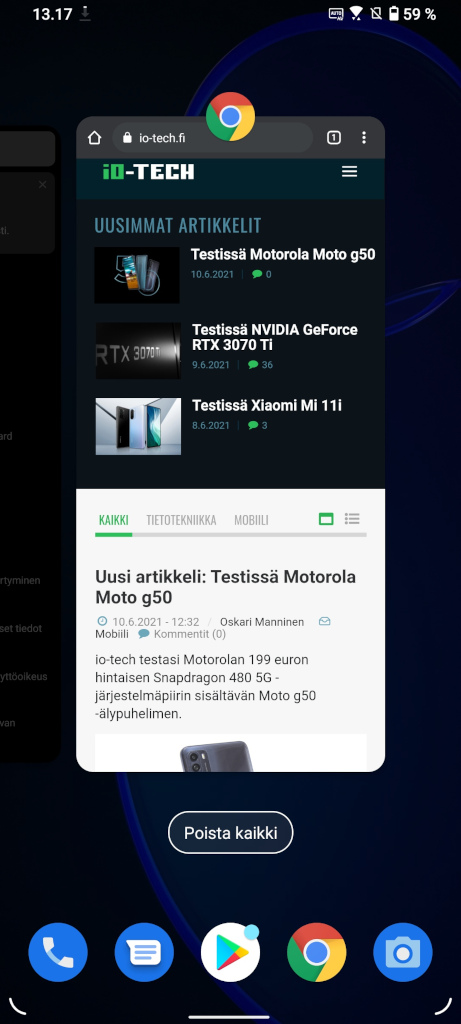Tap the 0 comments icon on Moto g50
The width and height of the screenshot is (461, 1024).
click(x=257, y=274)
